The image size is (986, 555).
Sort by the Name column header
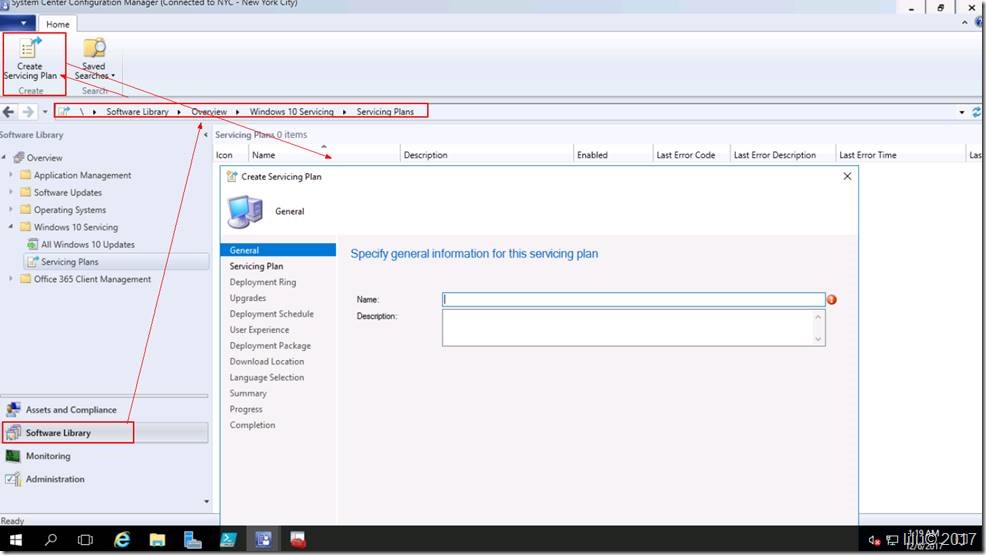coord(324,155)
